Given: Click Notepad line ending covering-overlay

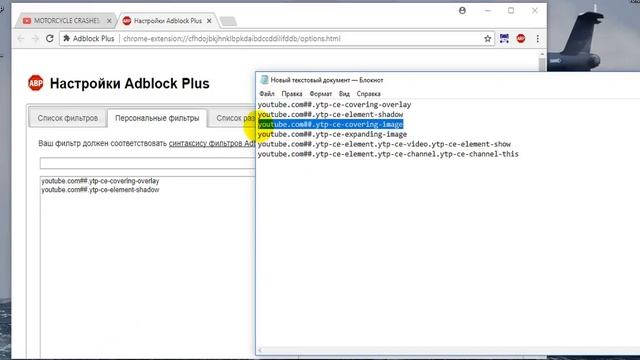Looking at the screenshot, I should pyautogui.click(x=334, y=104).
